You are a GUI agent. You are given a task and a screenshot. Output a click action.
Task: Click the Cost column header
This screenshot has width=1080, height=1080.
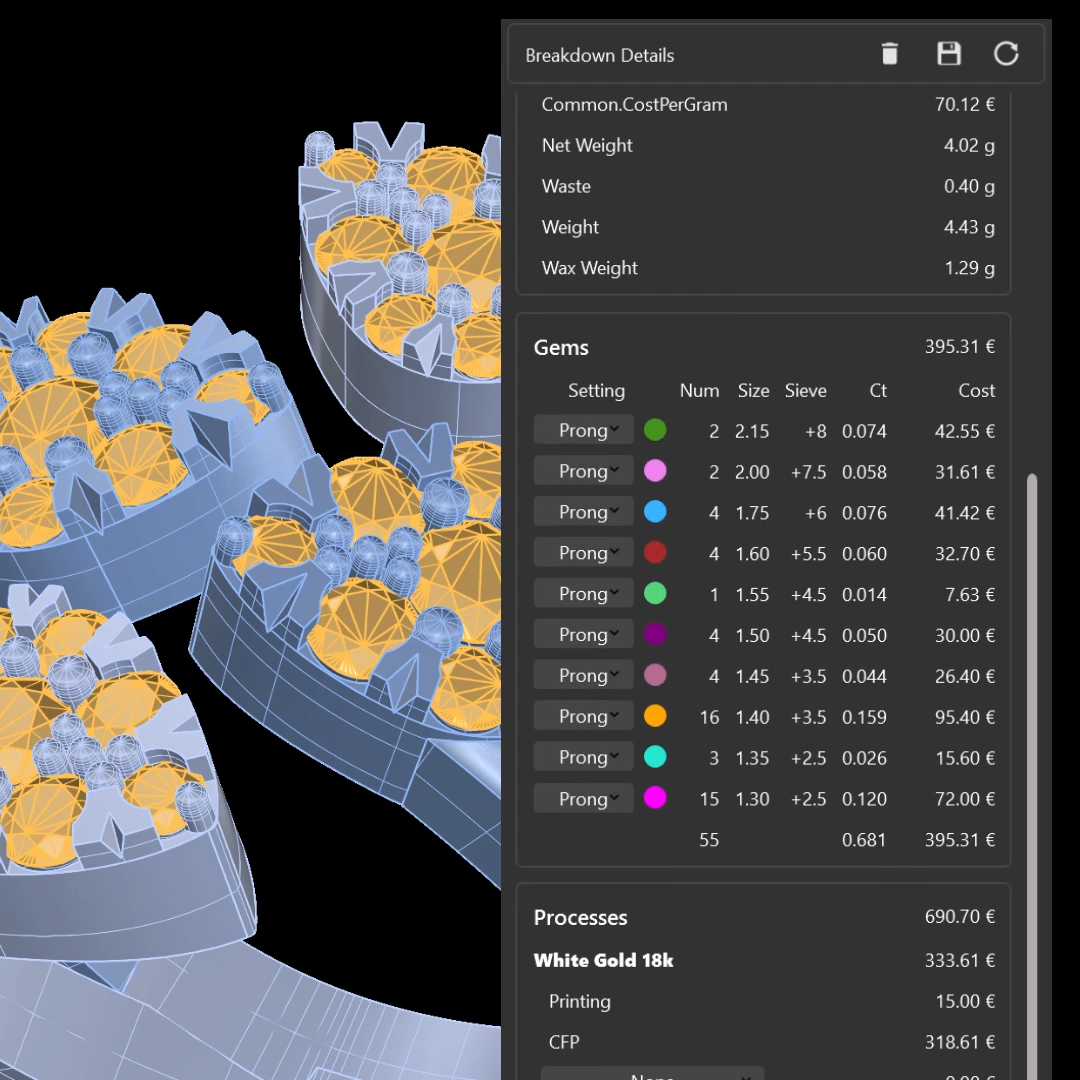coord(976,391)
